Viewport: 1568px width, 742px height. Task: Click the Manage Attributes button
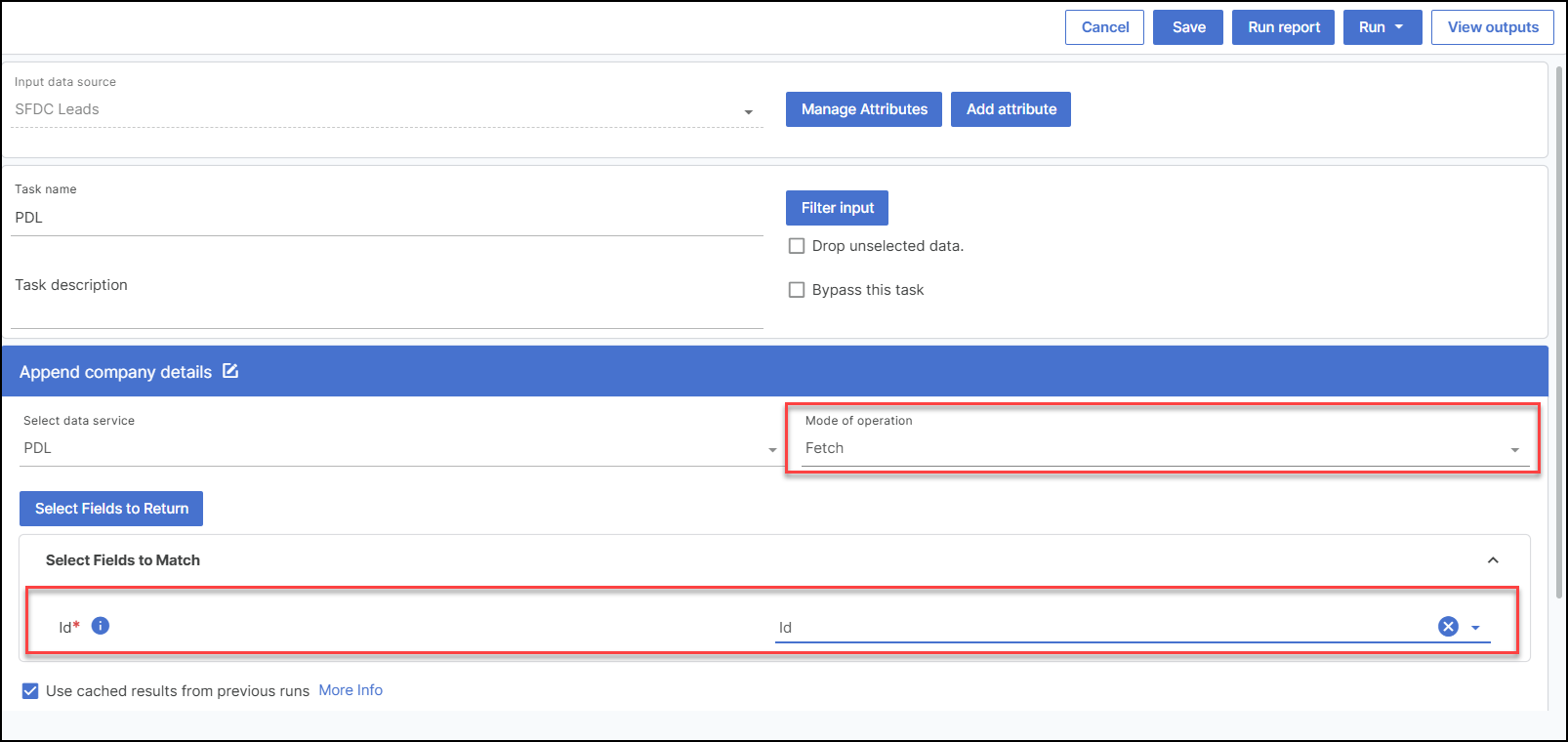click(x=864, y=109)
